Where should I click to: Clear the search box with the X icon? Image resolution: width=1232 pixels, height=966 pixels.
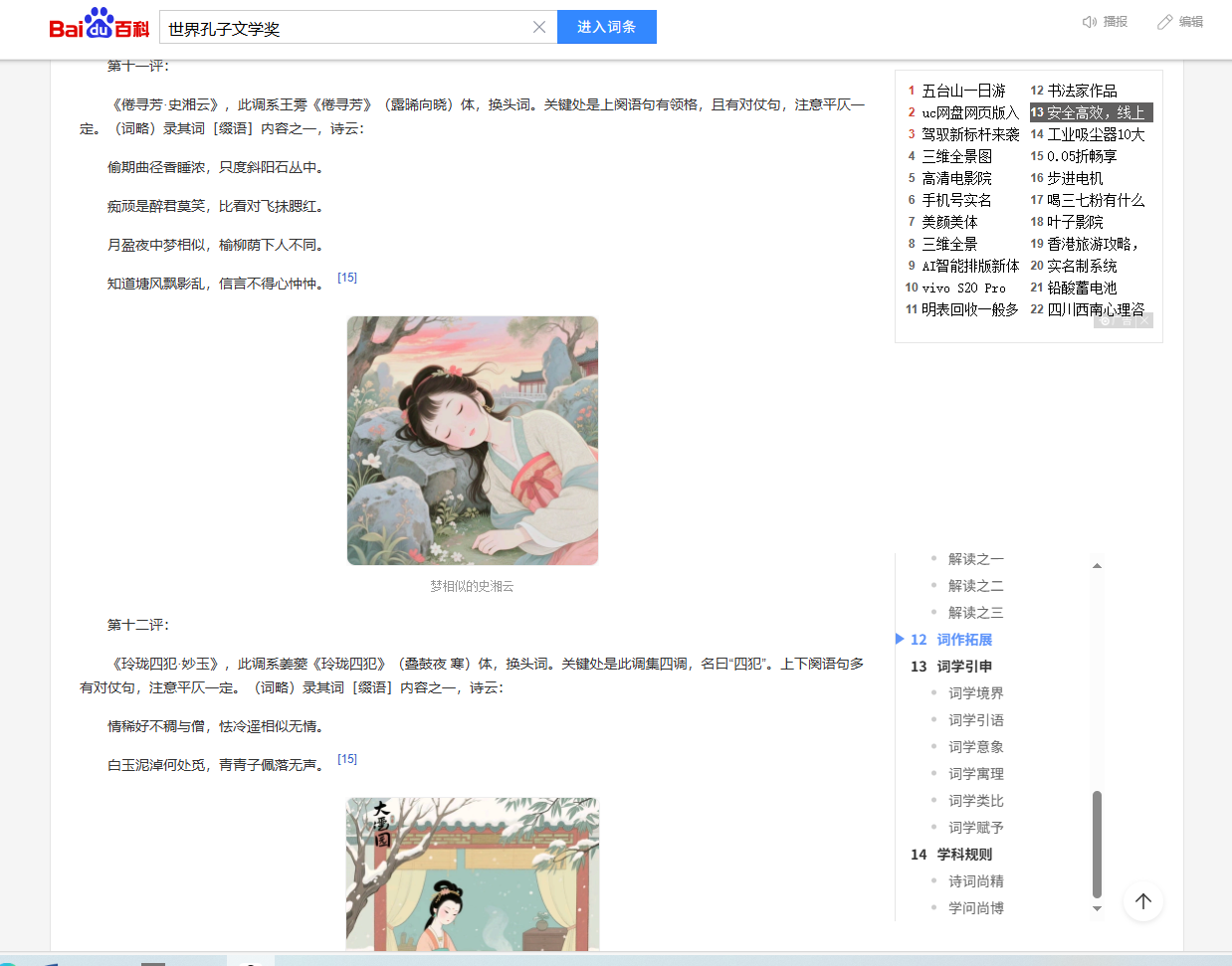click(x=539, y=28)
